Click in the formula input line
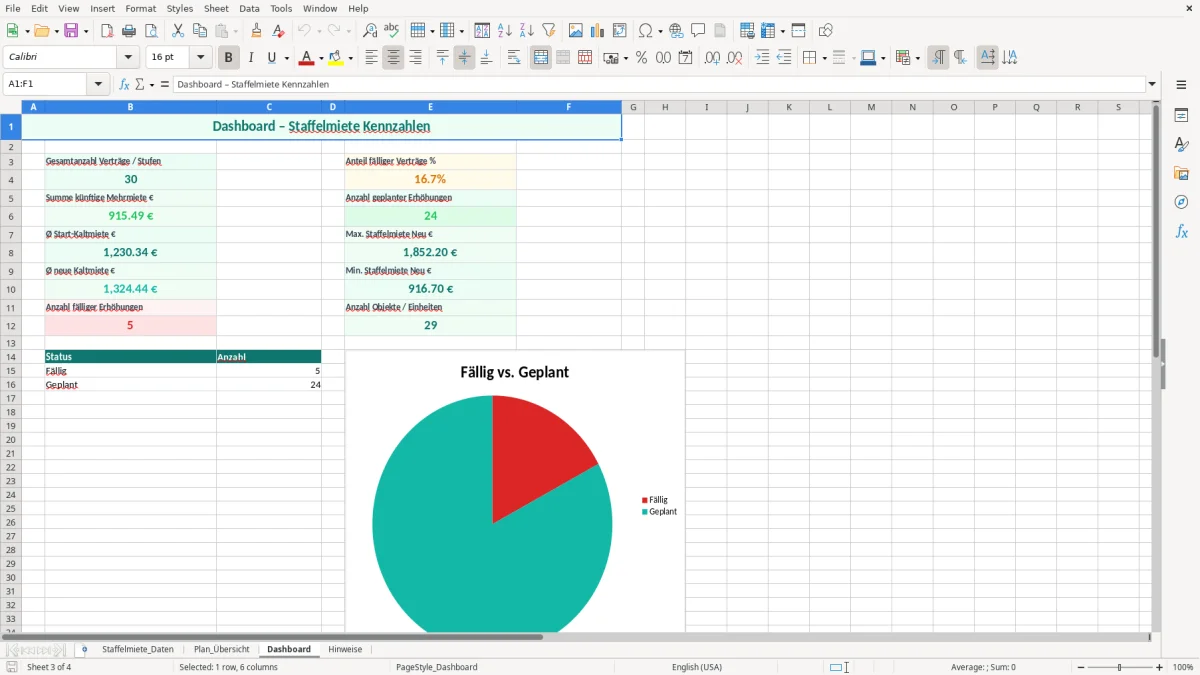This screenshot has width=1200, height=675. [660, 85]
